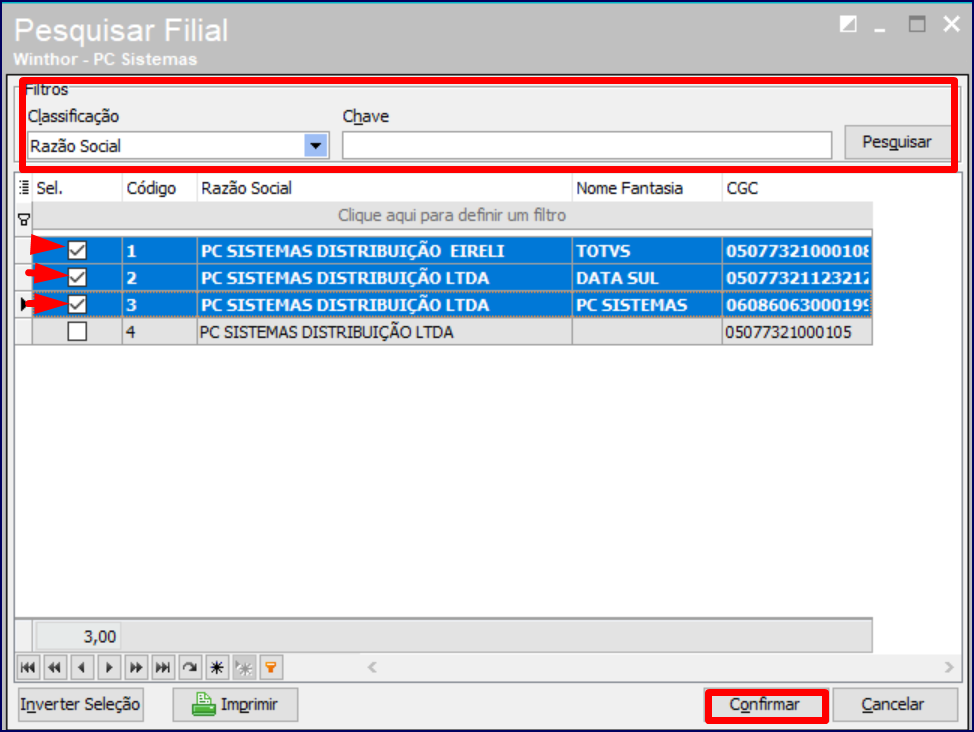
Task: Click the DATA SUL nome fantasia cell
Action: click(647, 278)
